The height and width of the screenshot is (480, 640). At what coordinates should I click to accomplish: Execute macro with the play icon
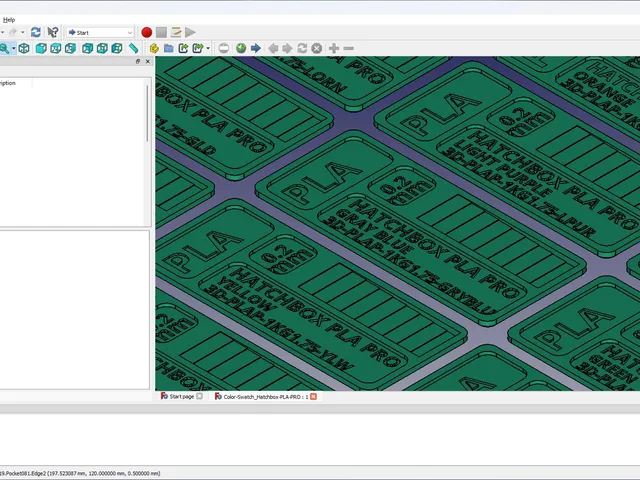click(x=190, y=32)
